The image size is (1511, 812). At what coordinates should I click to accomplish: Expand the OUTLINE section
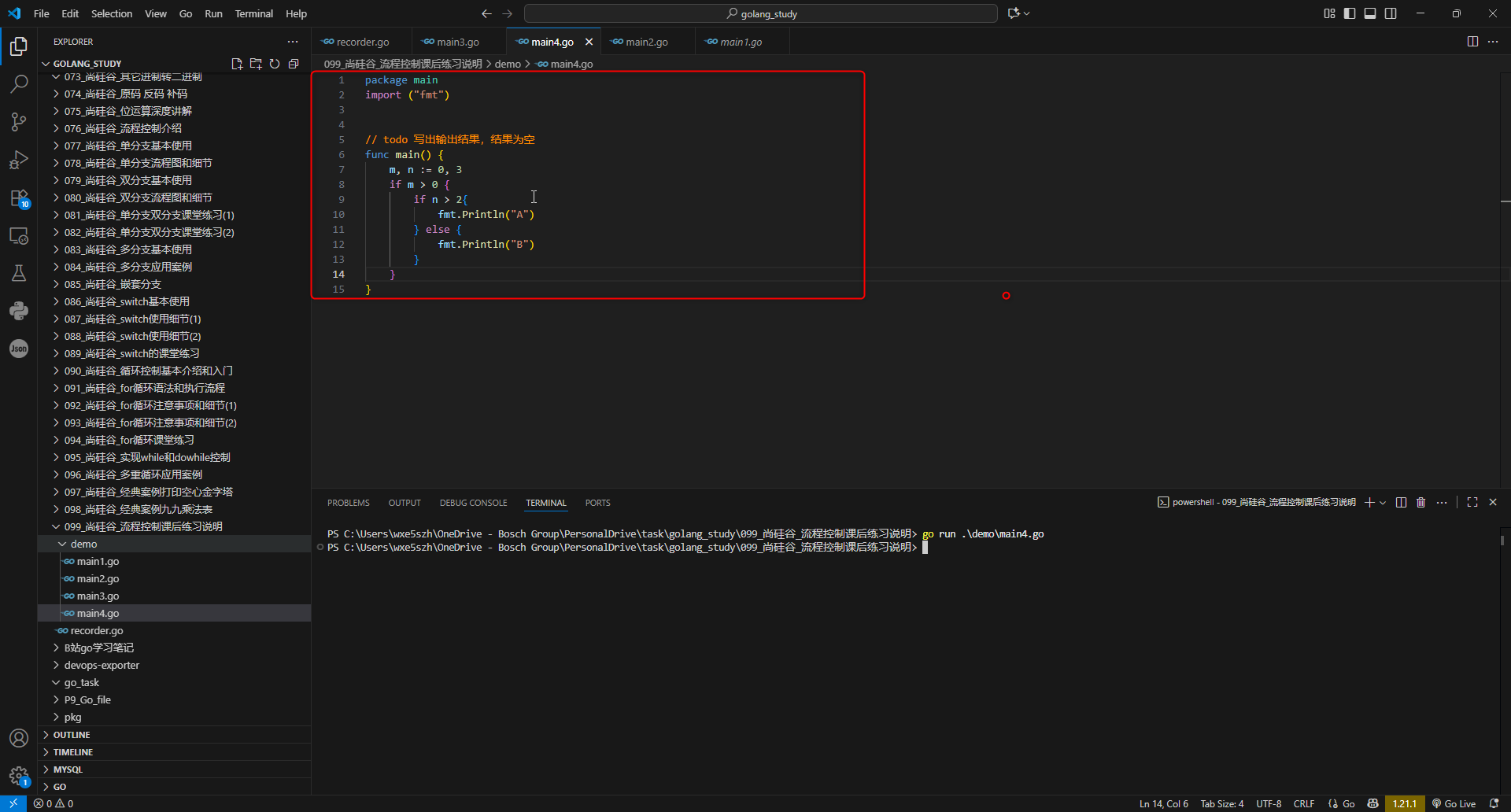[174, 735]
